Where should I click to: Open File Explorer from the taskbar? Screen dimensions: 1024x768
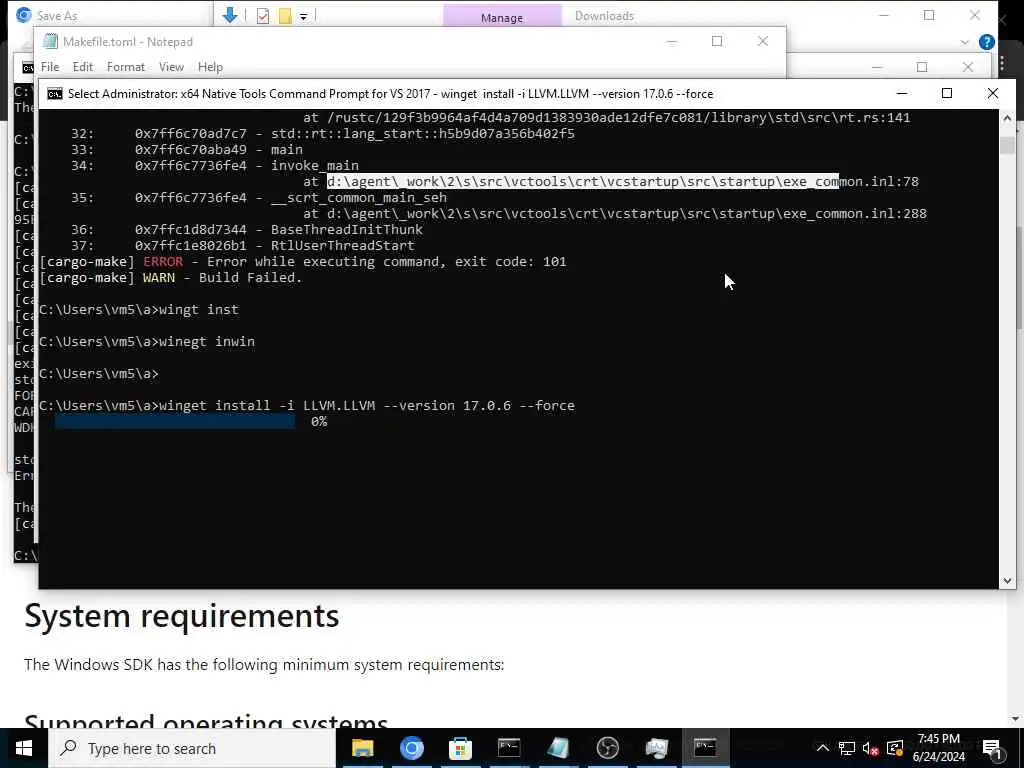point(362,748)
